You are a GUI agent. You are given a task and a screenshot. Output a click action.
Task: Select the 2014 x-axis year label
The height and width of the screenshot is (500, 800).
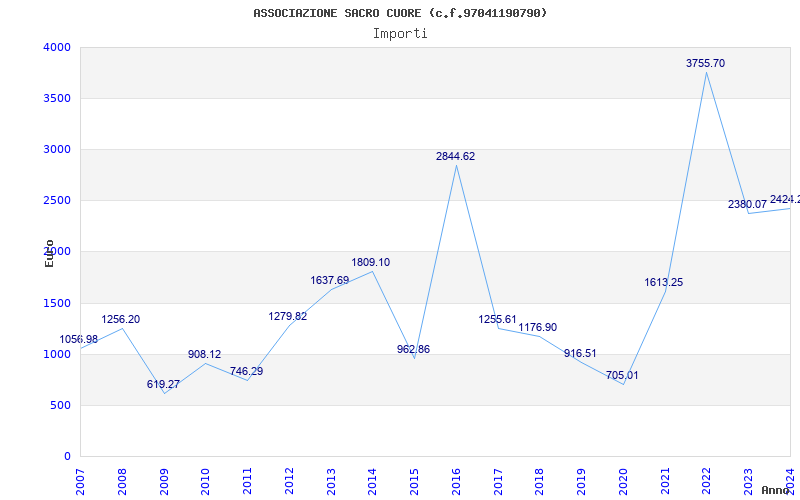click(372, 482)
